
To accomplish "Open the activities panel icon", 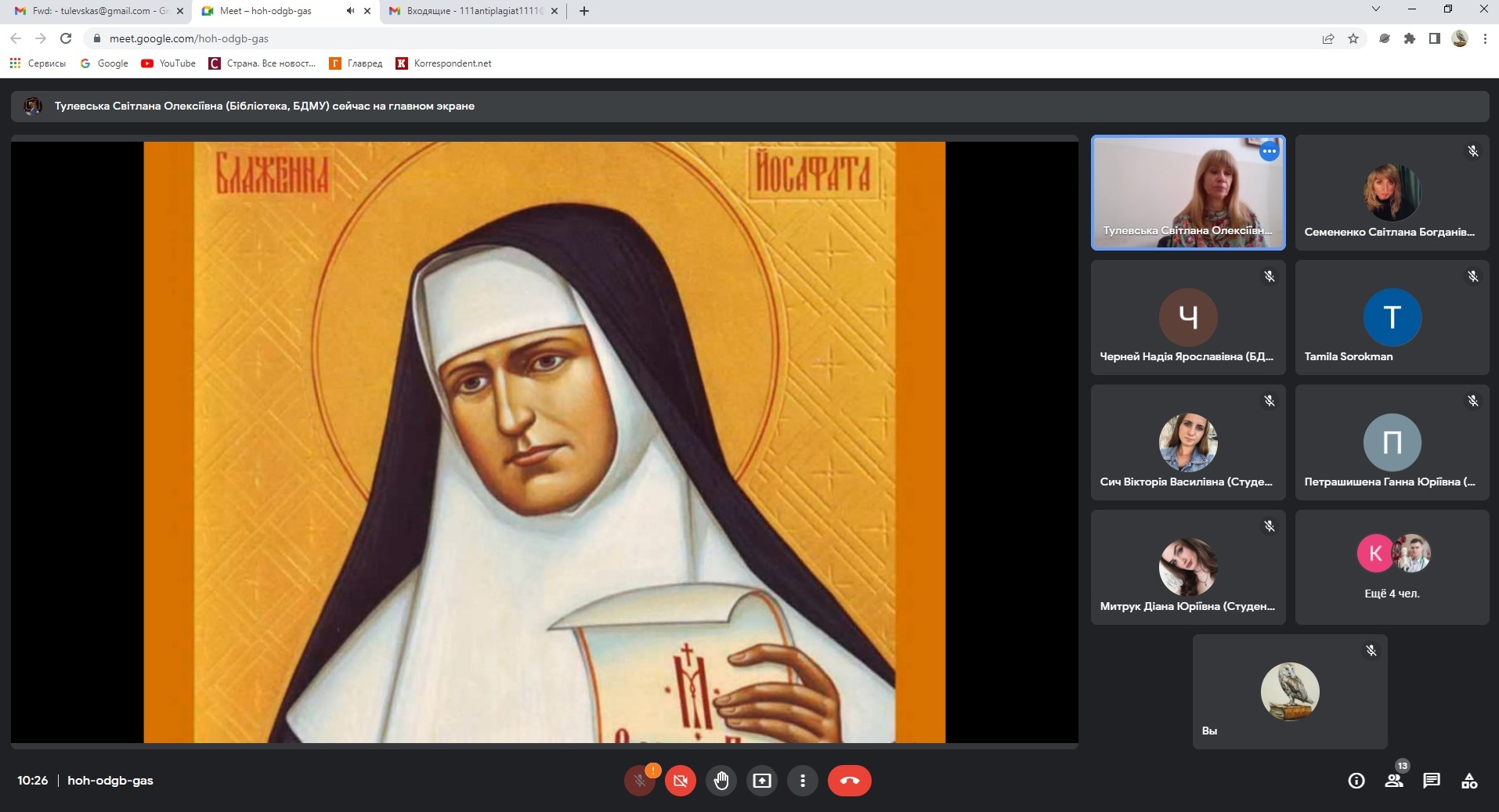I will click(1469, 781).
